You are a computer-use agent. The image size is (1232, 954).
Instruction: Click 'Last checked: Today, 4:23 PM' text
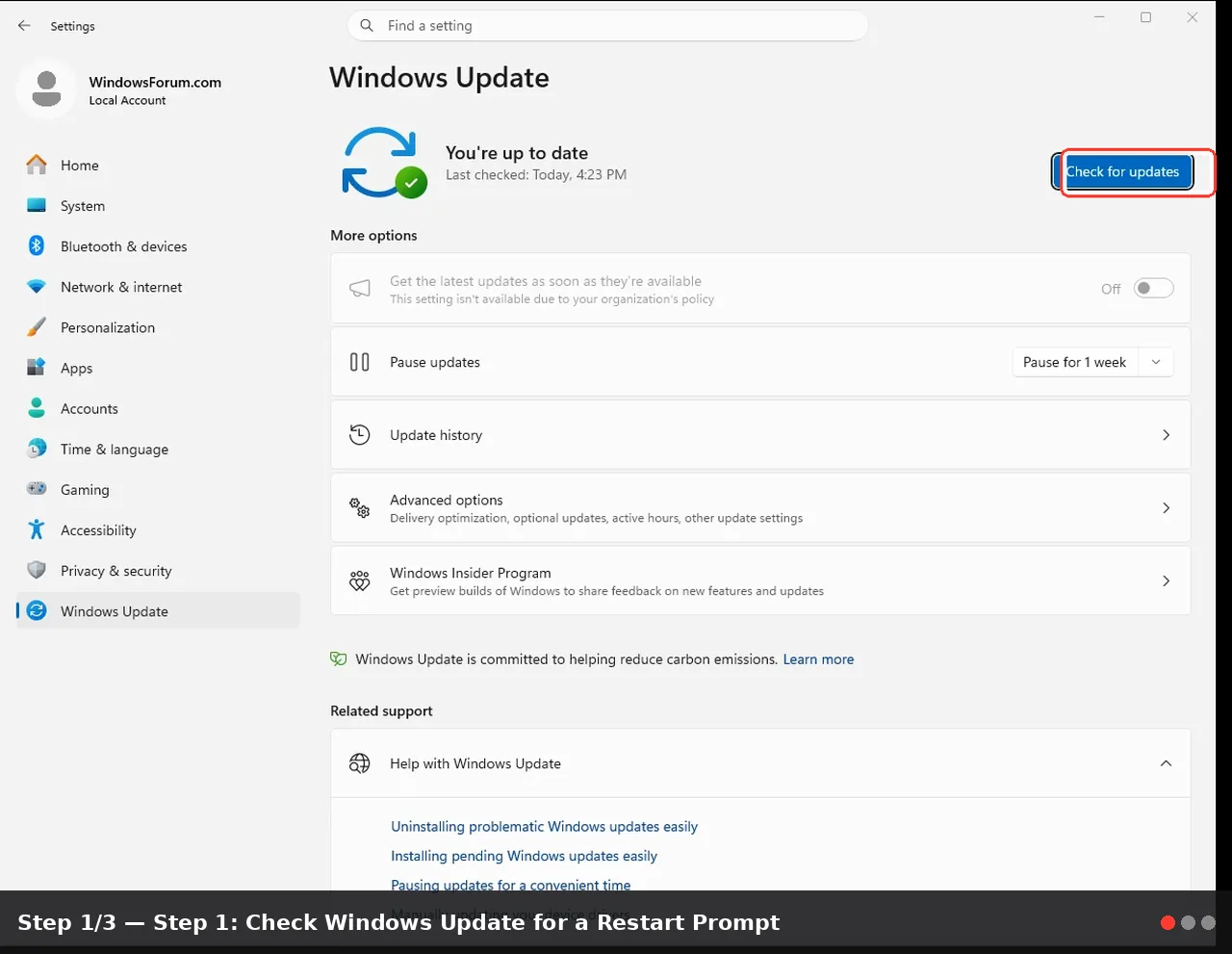(536, 175)
